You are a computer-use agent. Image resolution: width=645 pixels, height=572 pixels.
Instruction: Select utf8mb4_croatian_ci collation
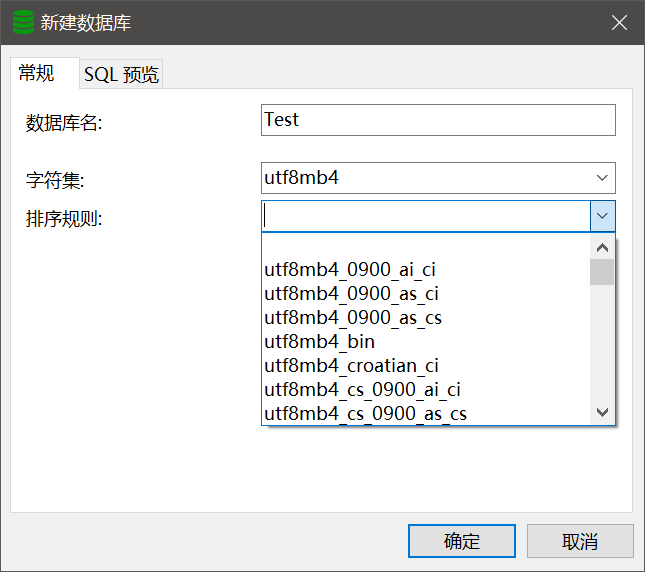426,366
